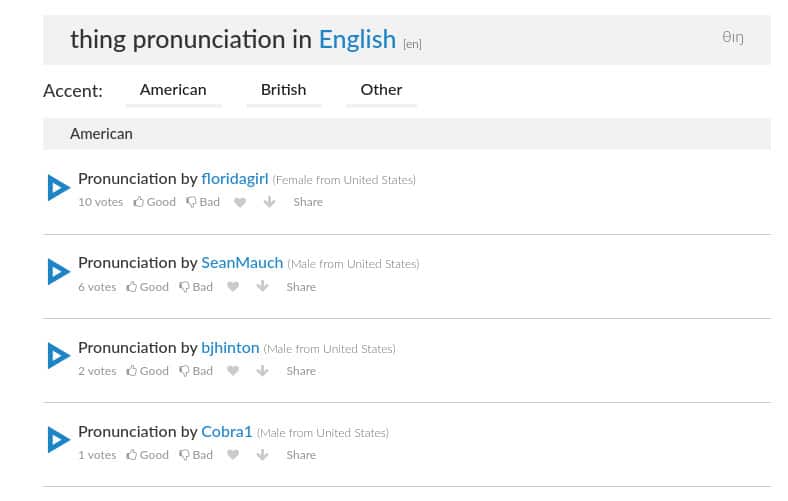Switch to the British accent tab
This screenshot has width=788, height=501.
[x=283, y=90]
